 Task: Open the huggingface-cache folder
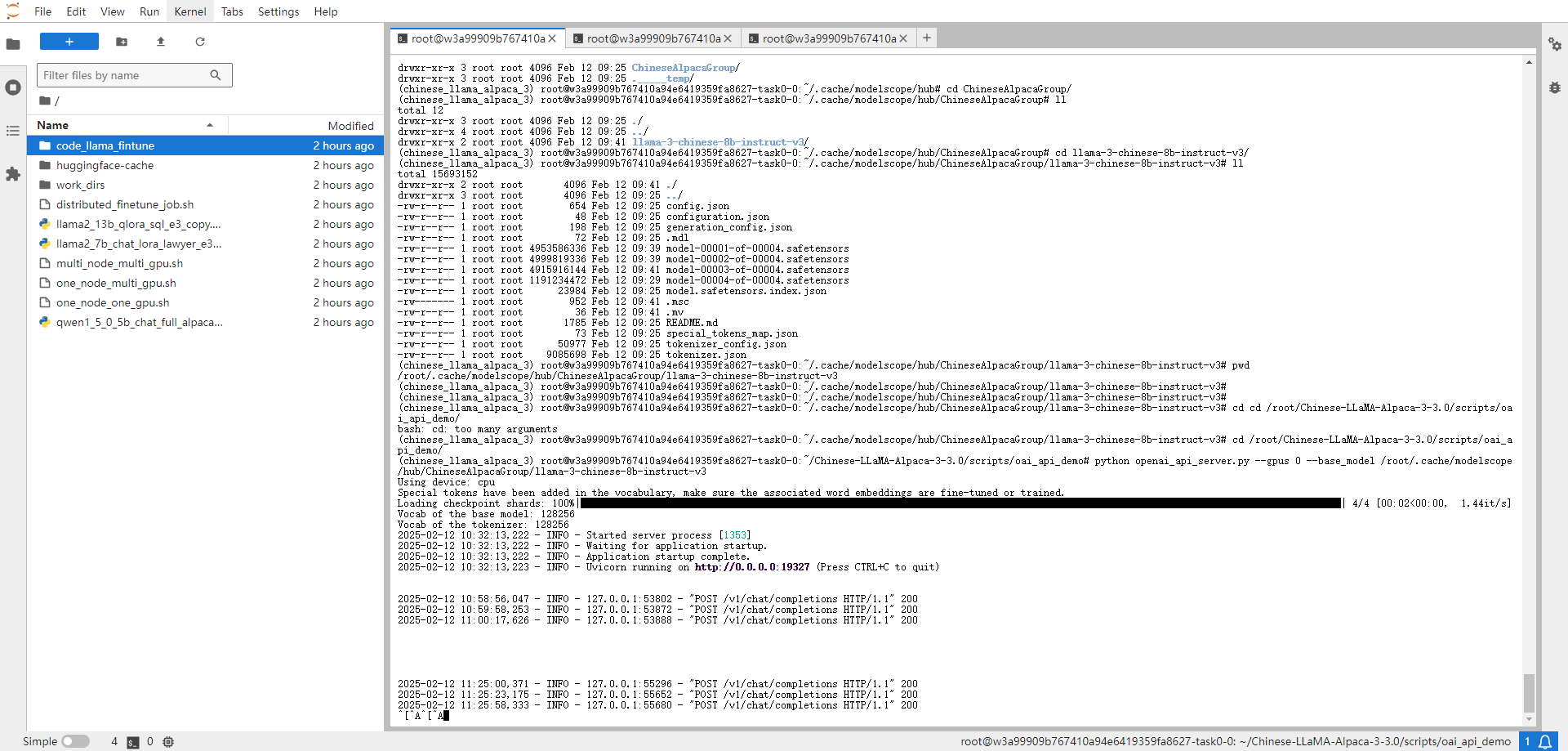(x=105, y=165)
